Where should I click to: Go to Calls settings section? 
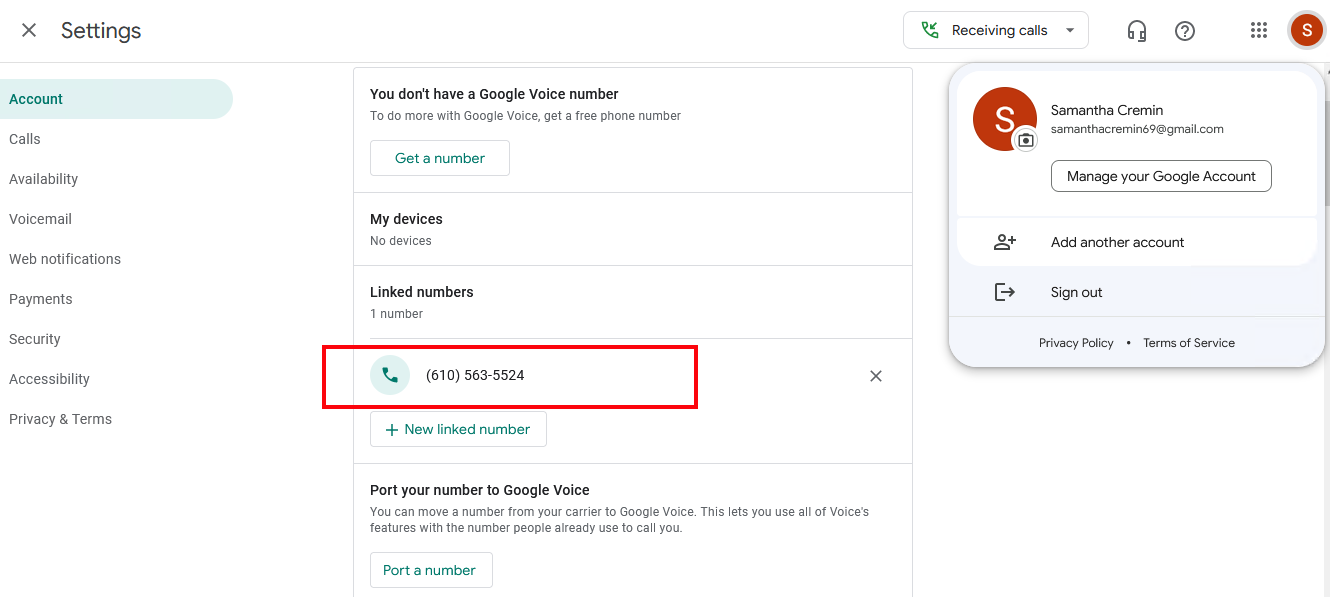pos(116,139)
